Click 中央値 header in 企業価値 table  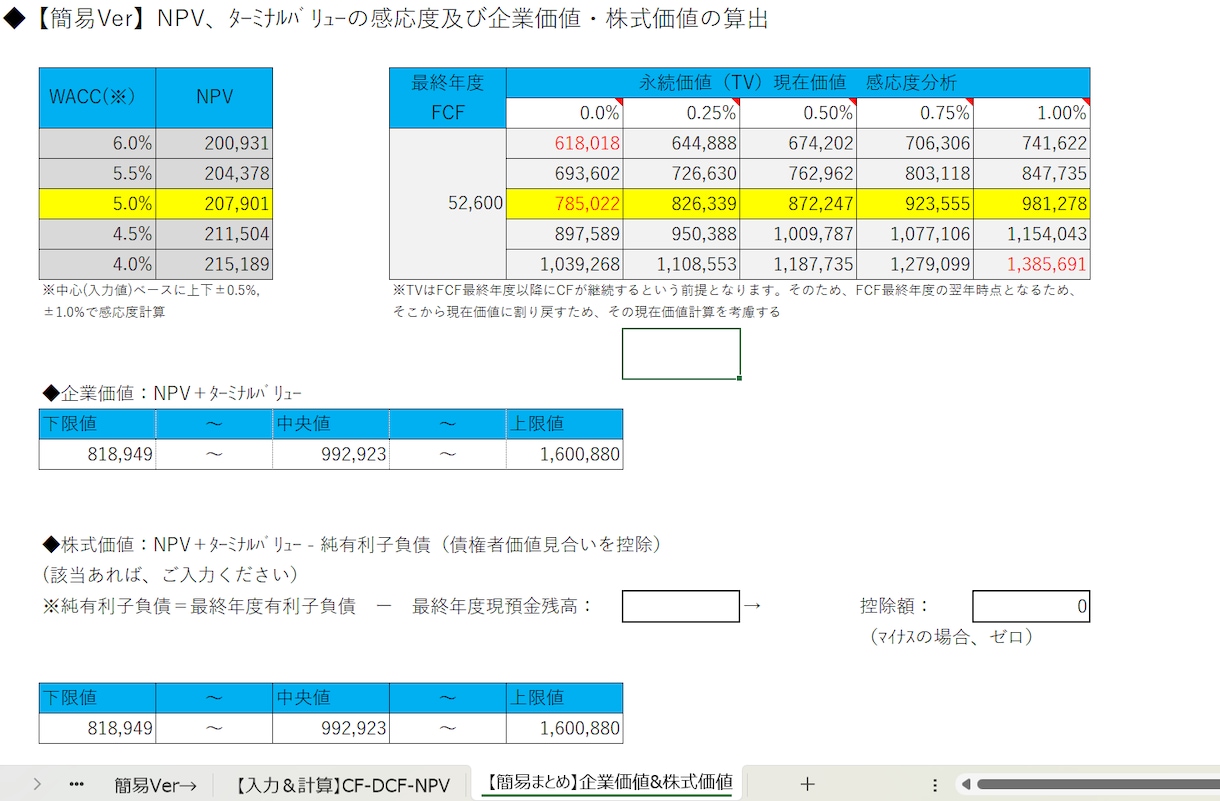331,424
